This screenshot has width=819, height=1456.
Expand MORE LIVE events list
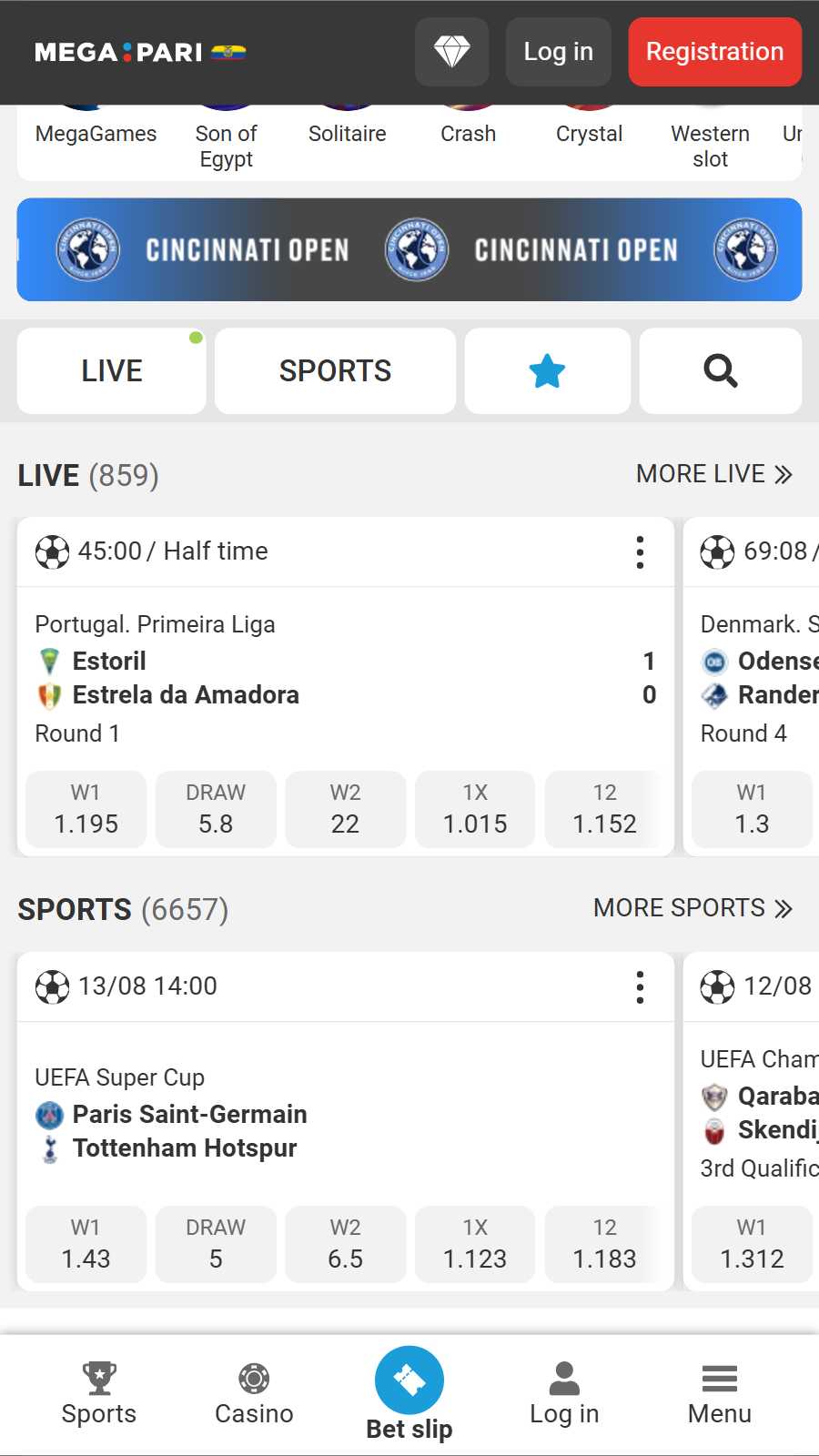point(713,474)
